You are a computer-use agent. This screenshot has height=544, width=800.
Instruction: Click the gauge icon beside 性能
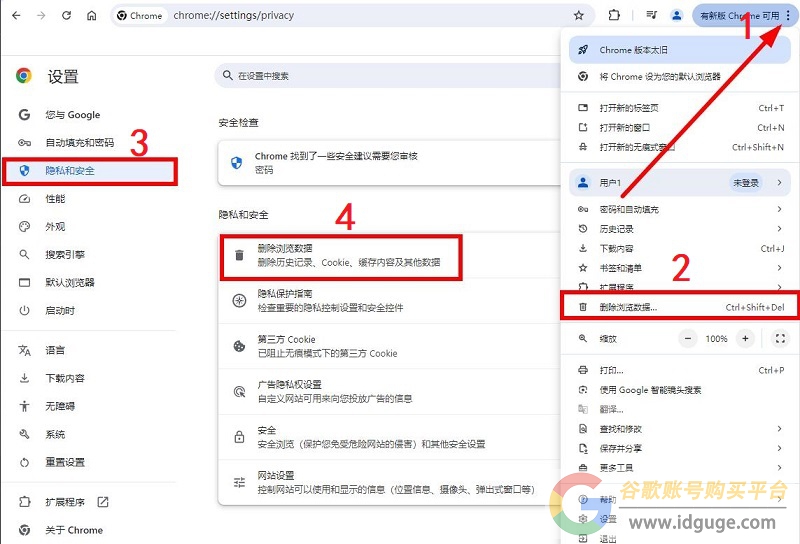pos(24,199)
